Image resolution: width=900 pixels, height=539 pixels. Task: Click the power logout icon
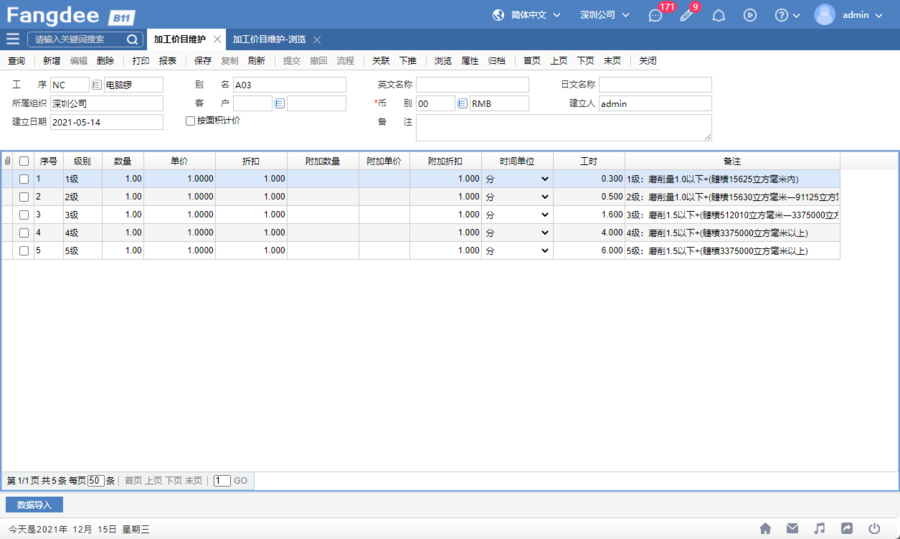click(874, 528)
